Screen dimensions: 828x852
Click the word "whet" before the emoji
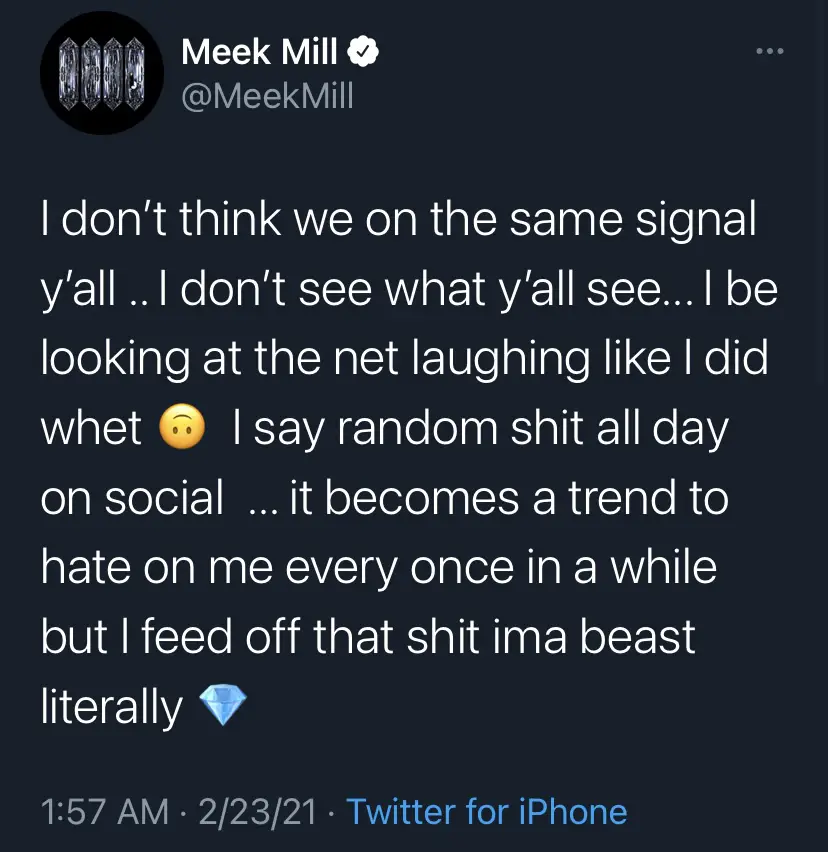pyautogui.click(x=91, y=429)
